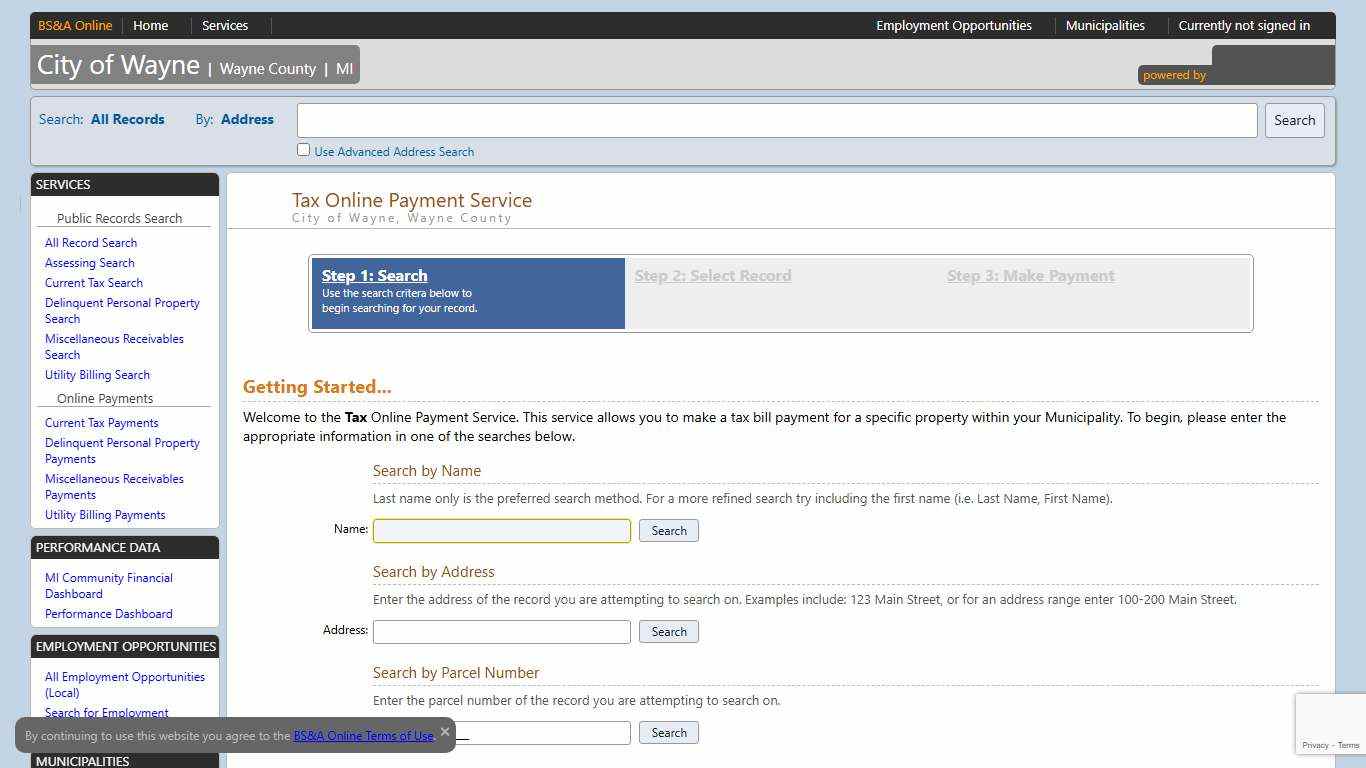Switch to Step 3: Make Payment
The width and height of the screenshot is (1366, 768).
coord(1030,276)
